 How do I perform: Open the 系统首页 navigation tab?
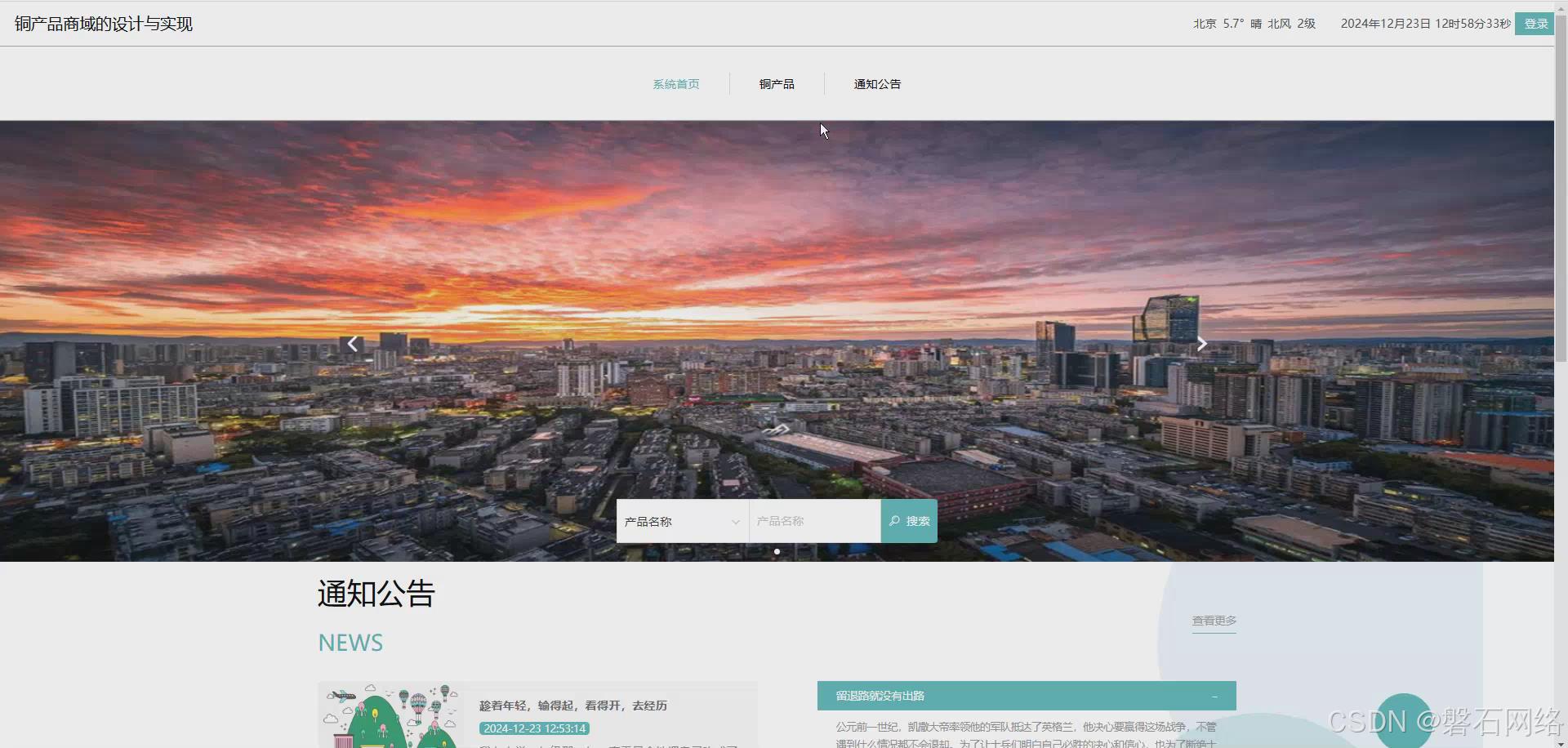pyautogui.click(x=676, y=84)
